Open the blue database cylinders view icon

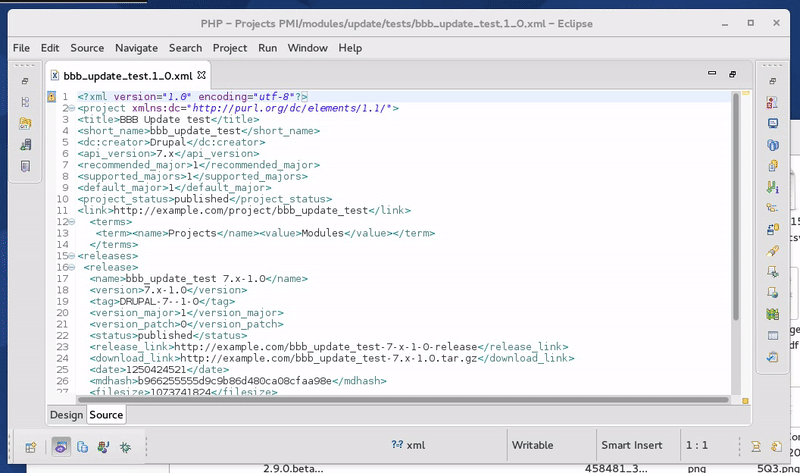point(772,145)
